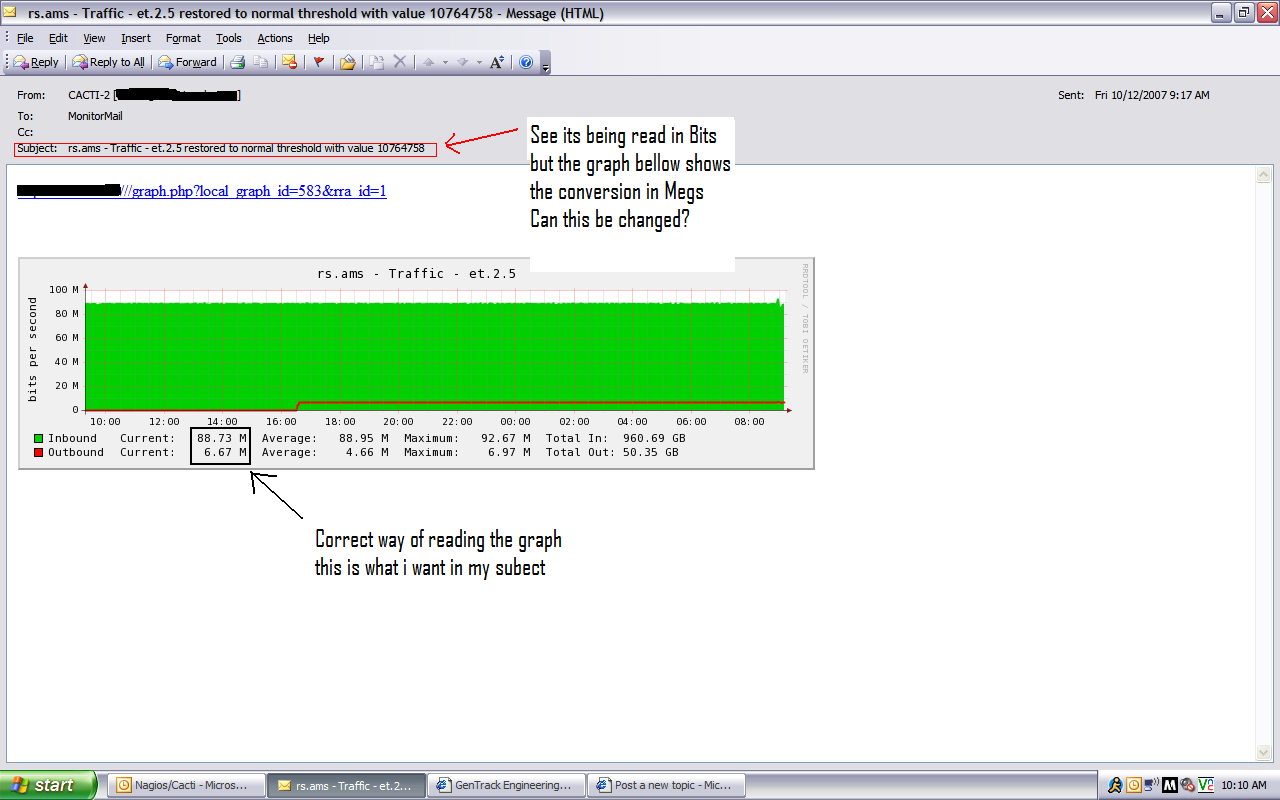
Task: Click the green Inbound legend swatch
Action: click(39, 438)
